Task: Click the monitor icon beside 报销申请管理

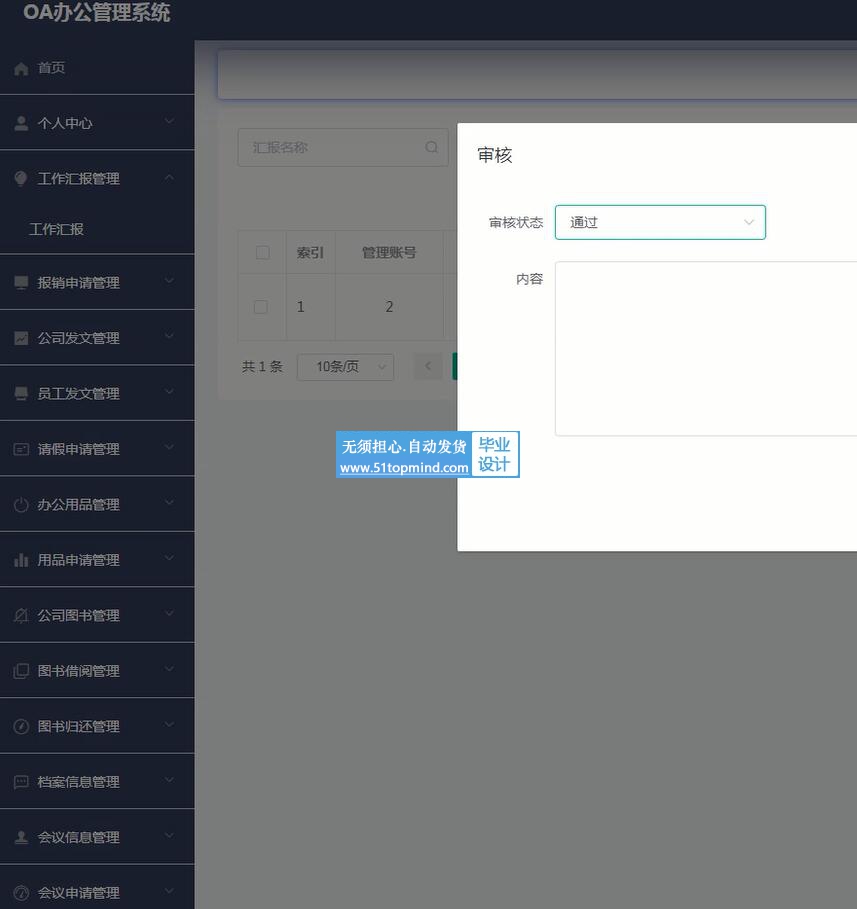Action: tap(21, 283)
